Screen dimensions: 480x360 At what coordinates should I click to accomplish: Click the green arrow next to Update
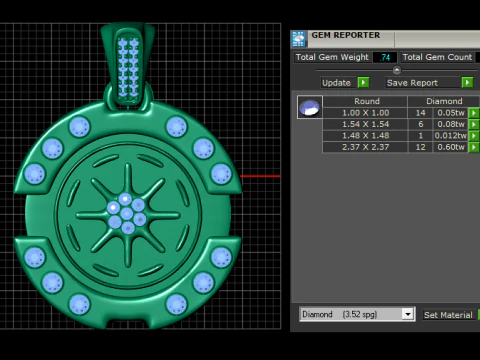point(363,82)
